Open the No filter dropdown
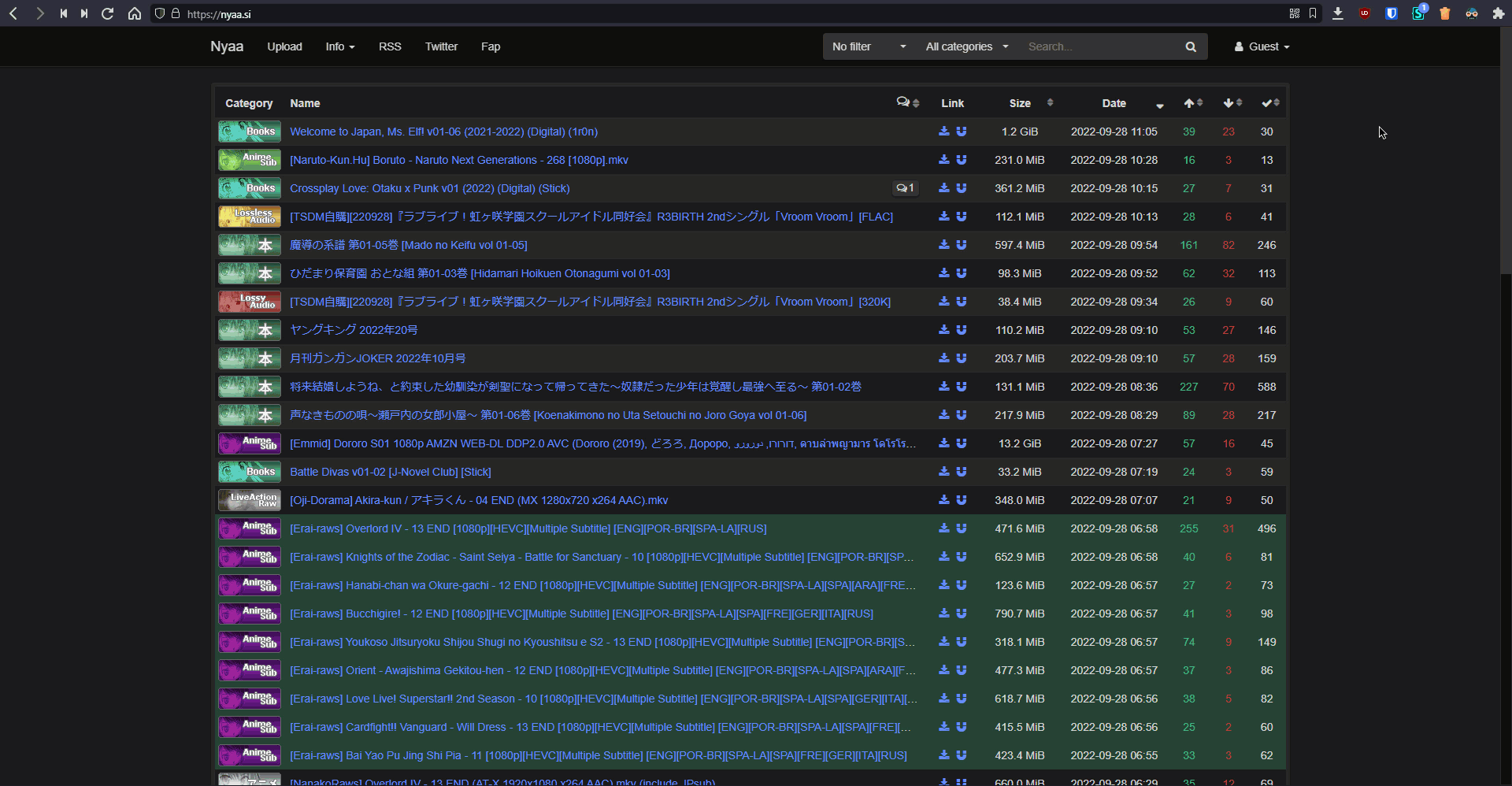The width and height of the screenshot is (1512, 786). 869,46
